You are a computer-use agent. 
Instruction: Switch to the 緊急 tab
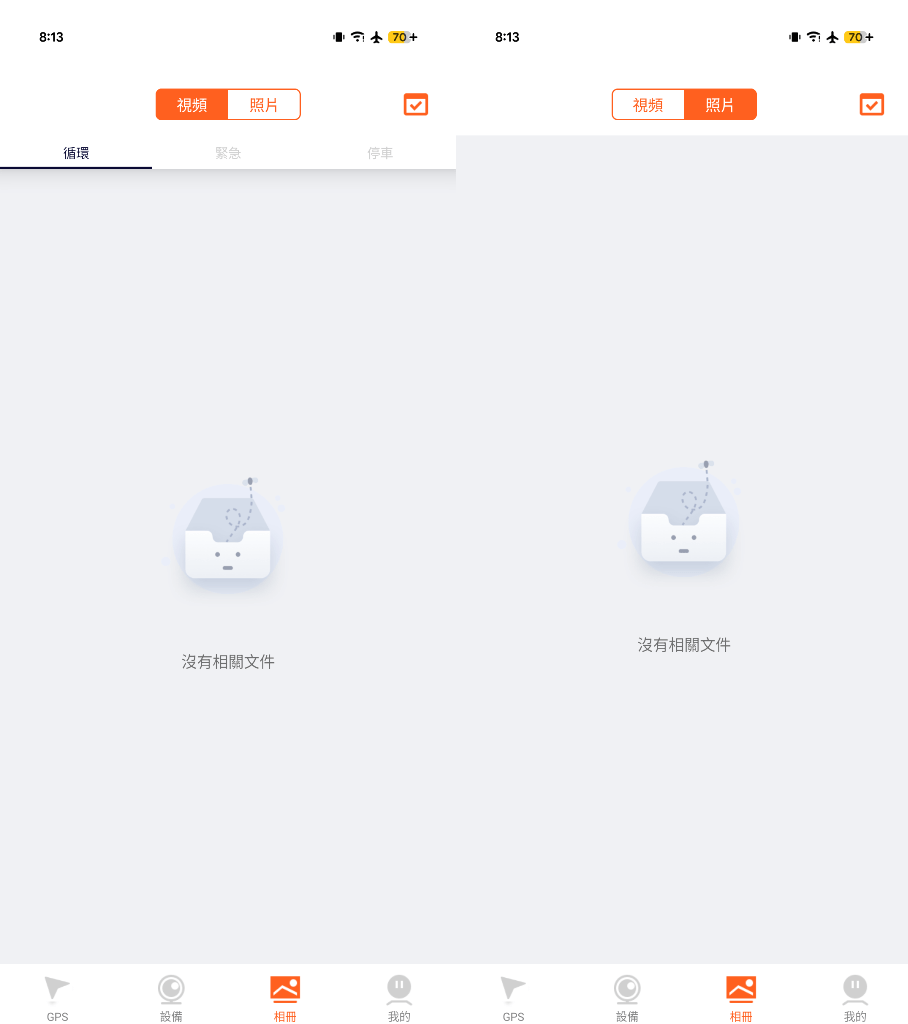pos(228,153)
